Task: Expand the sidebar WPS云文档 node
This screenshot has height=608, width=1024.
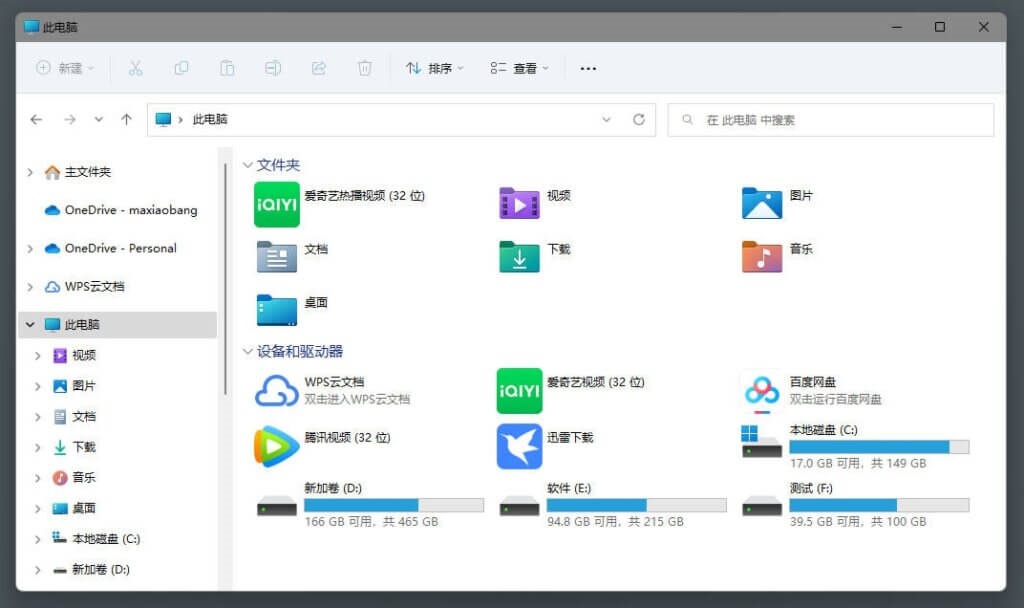Action: click(x=30, y=286)
